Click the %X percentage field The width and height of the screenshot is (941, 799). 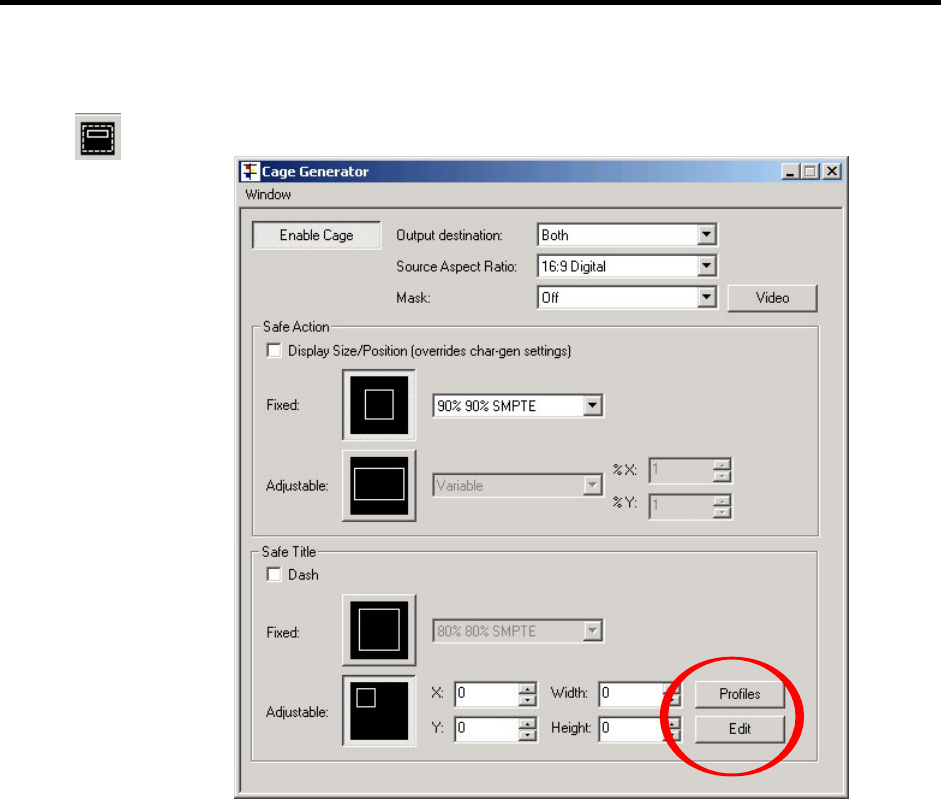point(681,470)
